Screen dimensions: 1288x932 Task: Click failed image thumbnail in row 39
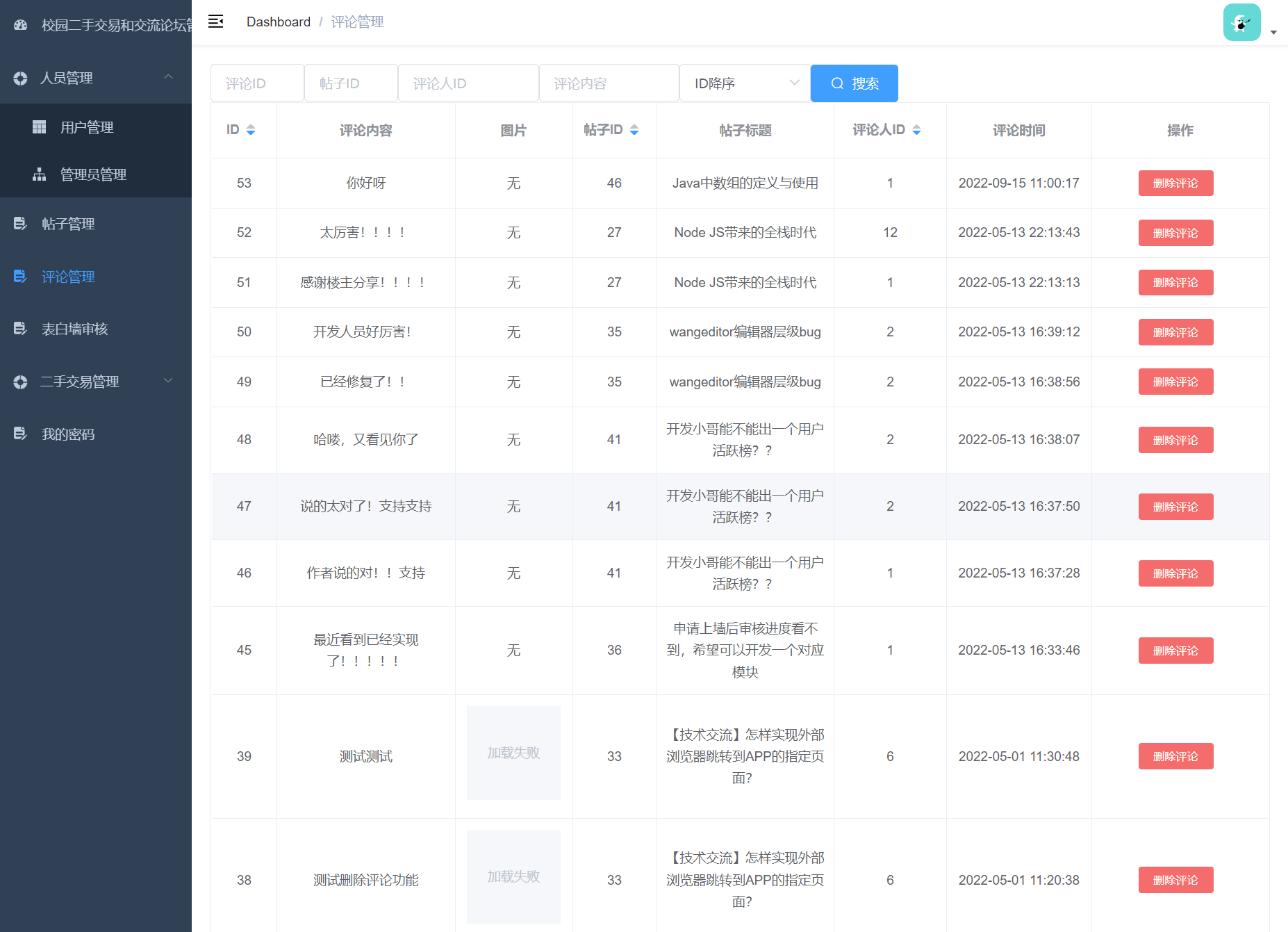(513, 753)
